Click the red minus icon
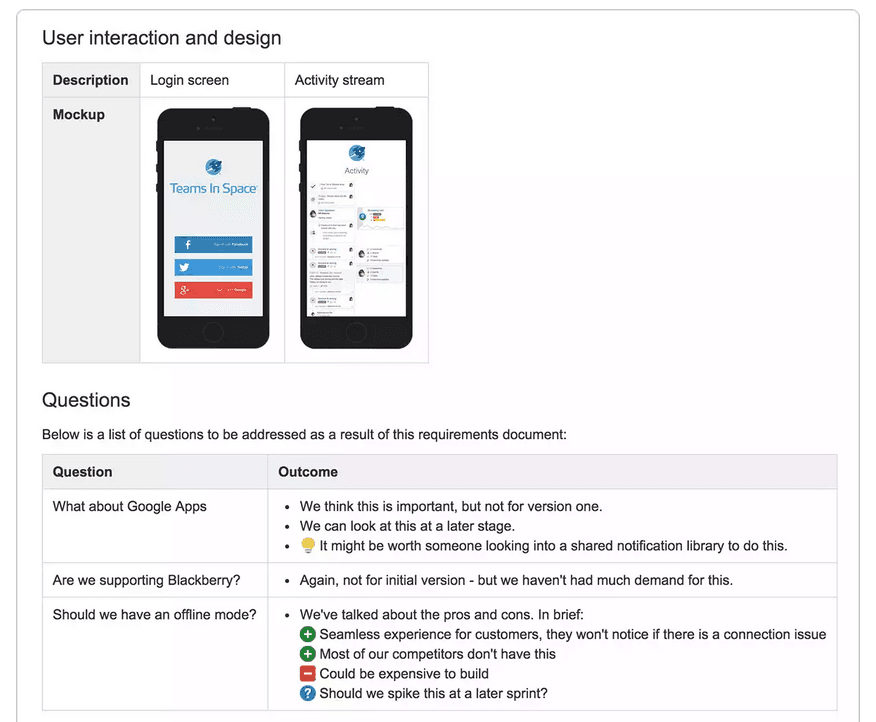 308,674
